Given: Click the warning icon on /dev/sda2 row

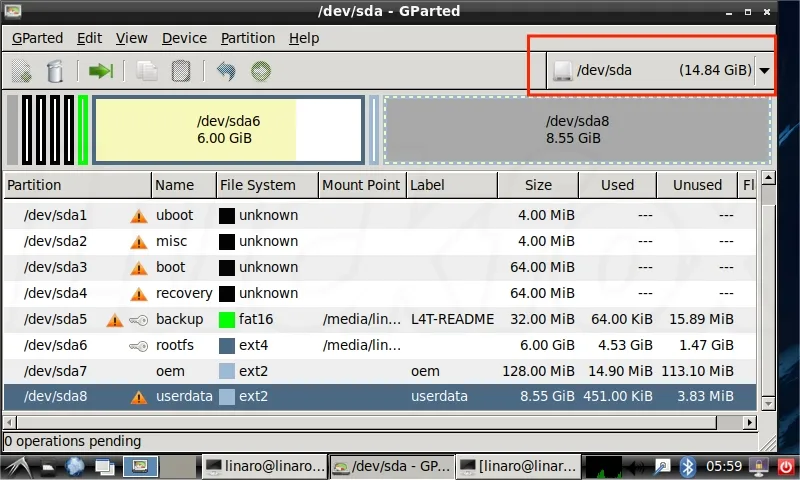Looking at the screenshot, I should (139, 242).
